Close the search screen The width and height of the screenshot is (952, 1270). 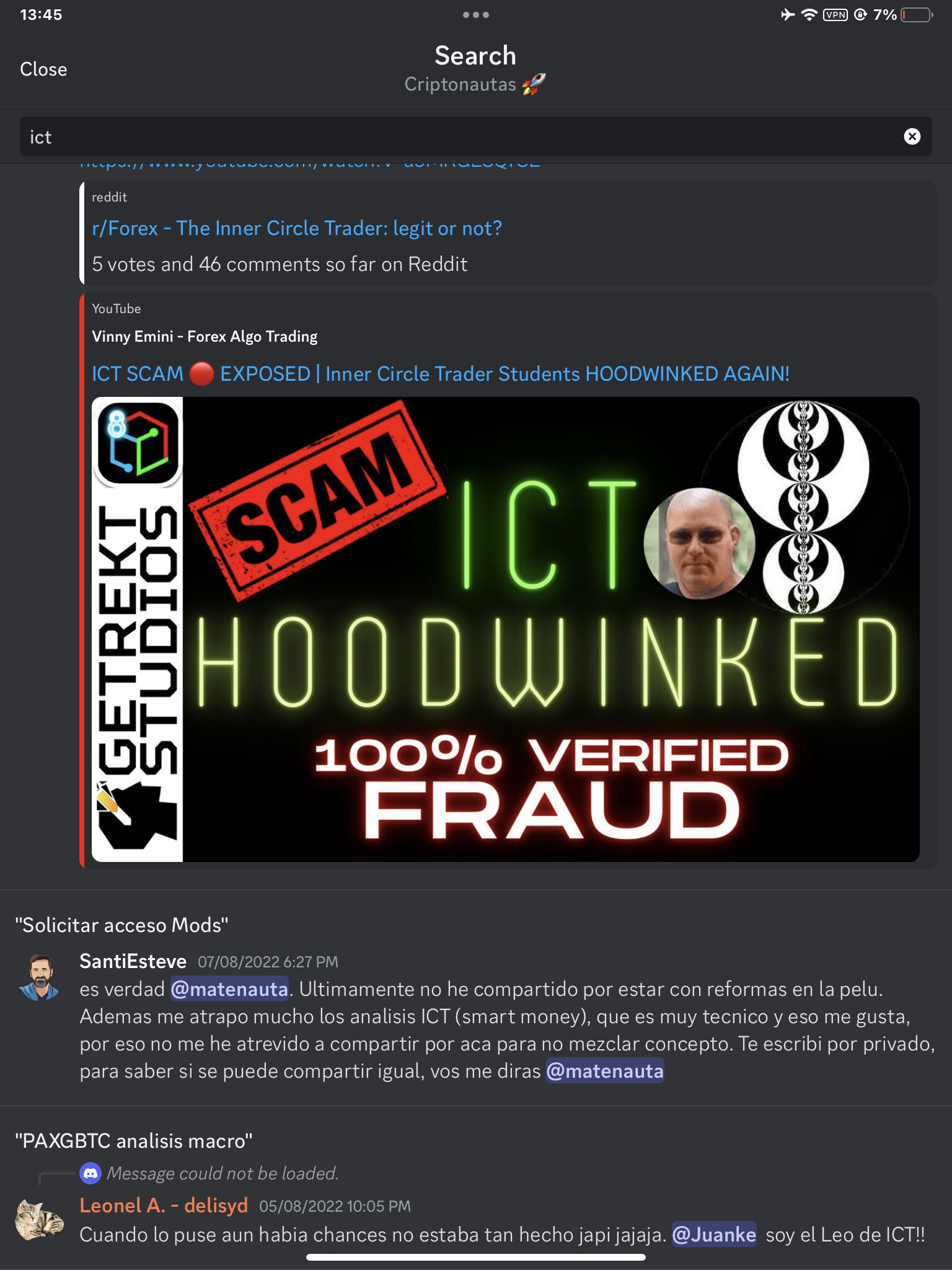pyautogui.click(x=43, y=69)
